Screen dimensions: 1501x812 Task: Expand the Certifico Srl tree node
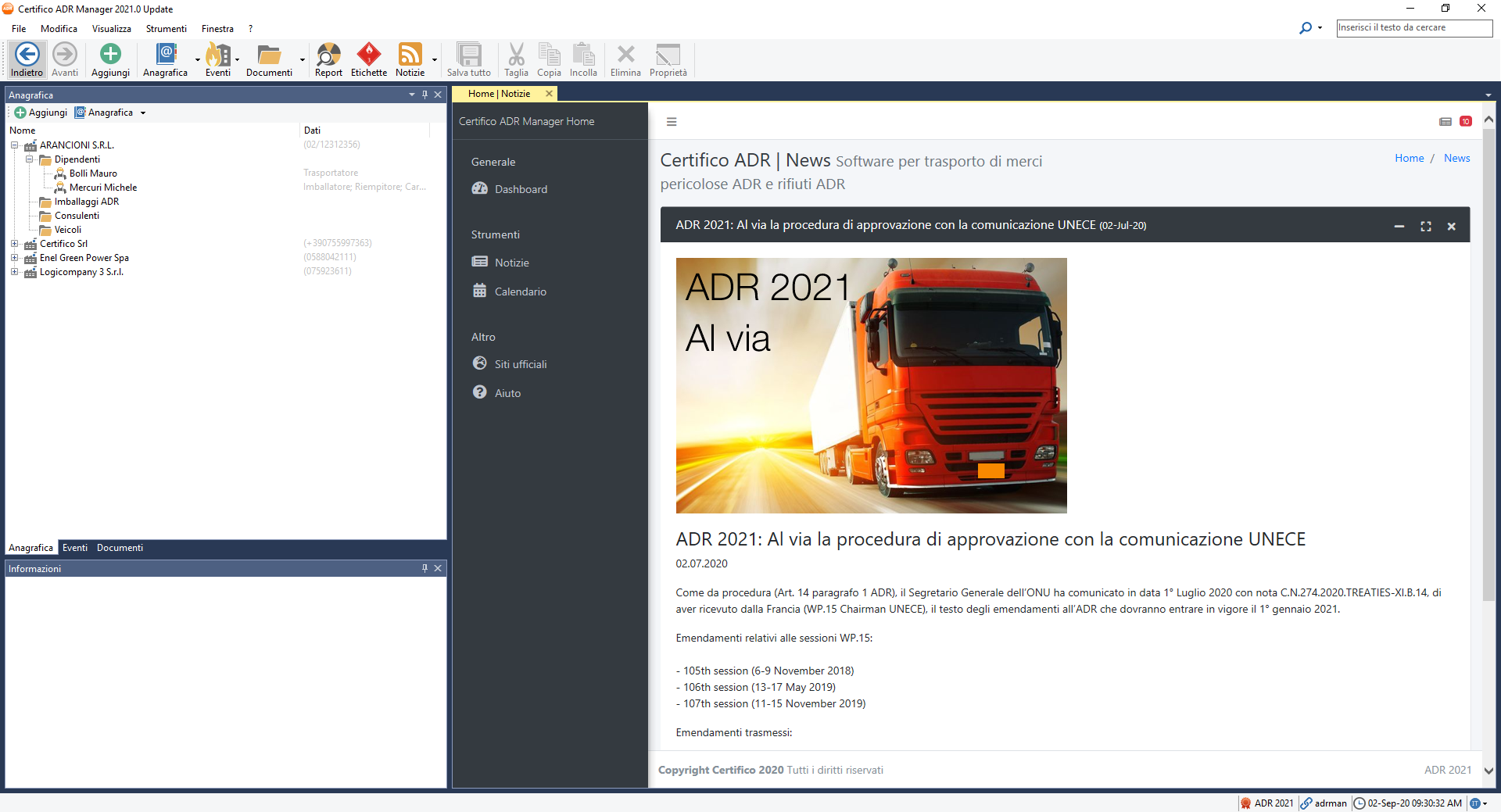tap(15, 243)
